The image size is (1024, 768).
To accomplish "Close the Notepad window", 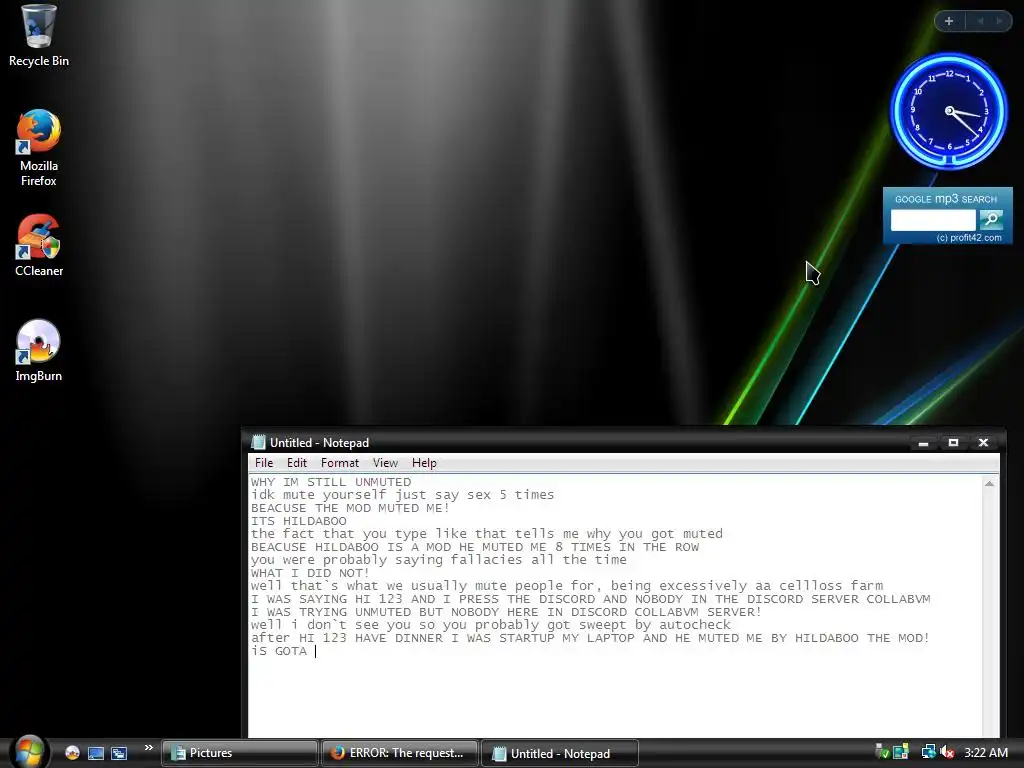I will pyautogui.click(x=984, y=443).
